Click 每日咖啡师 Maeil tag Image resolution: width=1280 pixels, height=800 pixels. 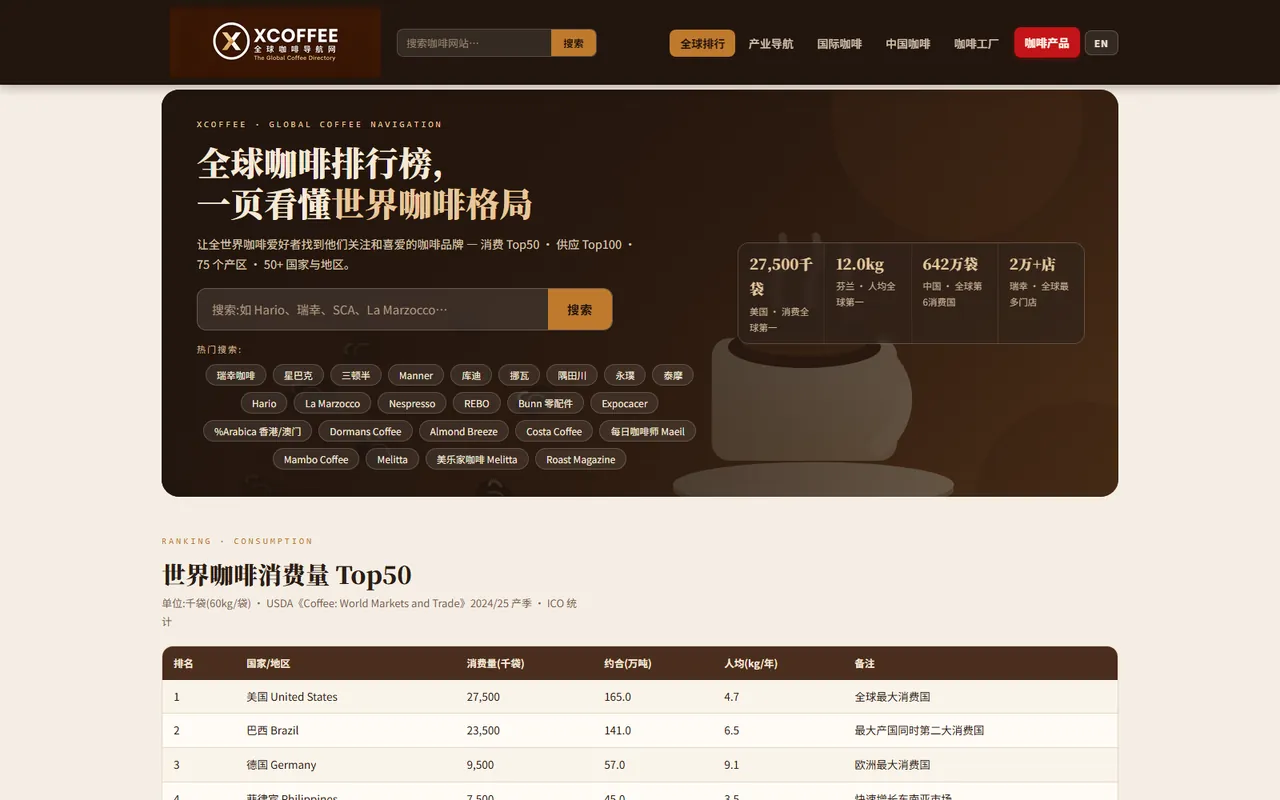tap(648, 431)
